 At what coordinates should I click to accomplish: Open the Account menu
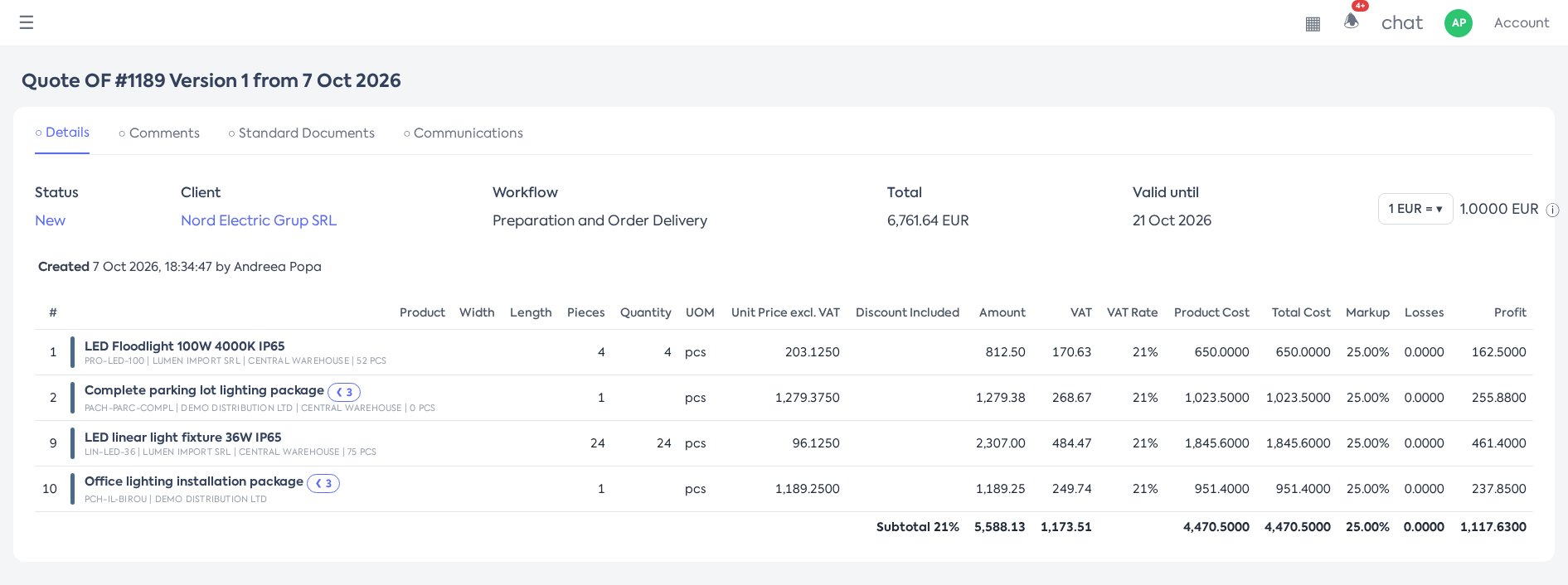pyautogui.click(x=1522, y=23)
